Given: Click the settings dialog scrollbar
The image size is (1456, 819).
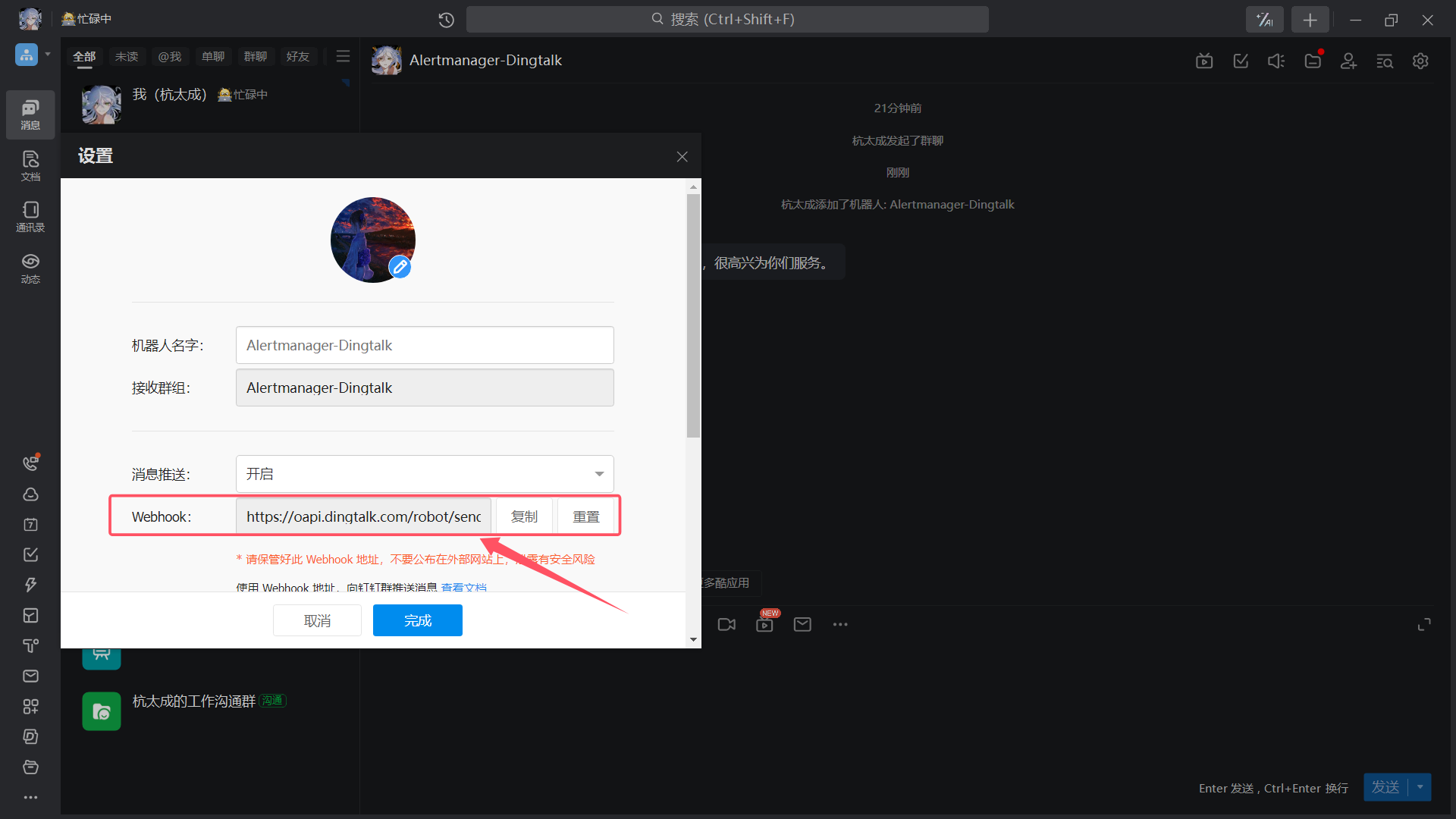Looking at the screenshot, I should (x=693, y=315).
